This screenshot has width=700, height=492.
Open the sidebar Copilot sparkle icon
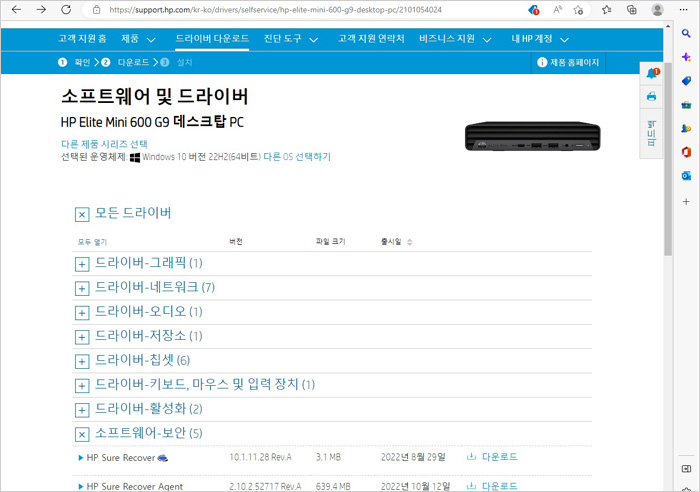686,57
